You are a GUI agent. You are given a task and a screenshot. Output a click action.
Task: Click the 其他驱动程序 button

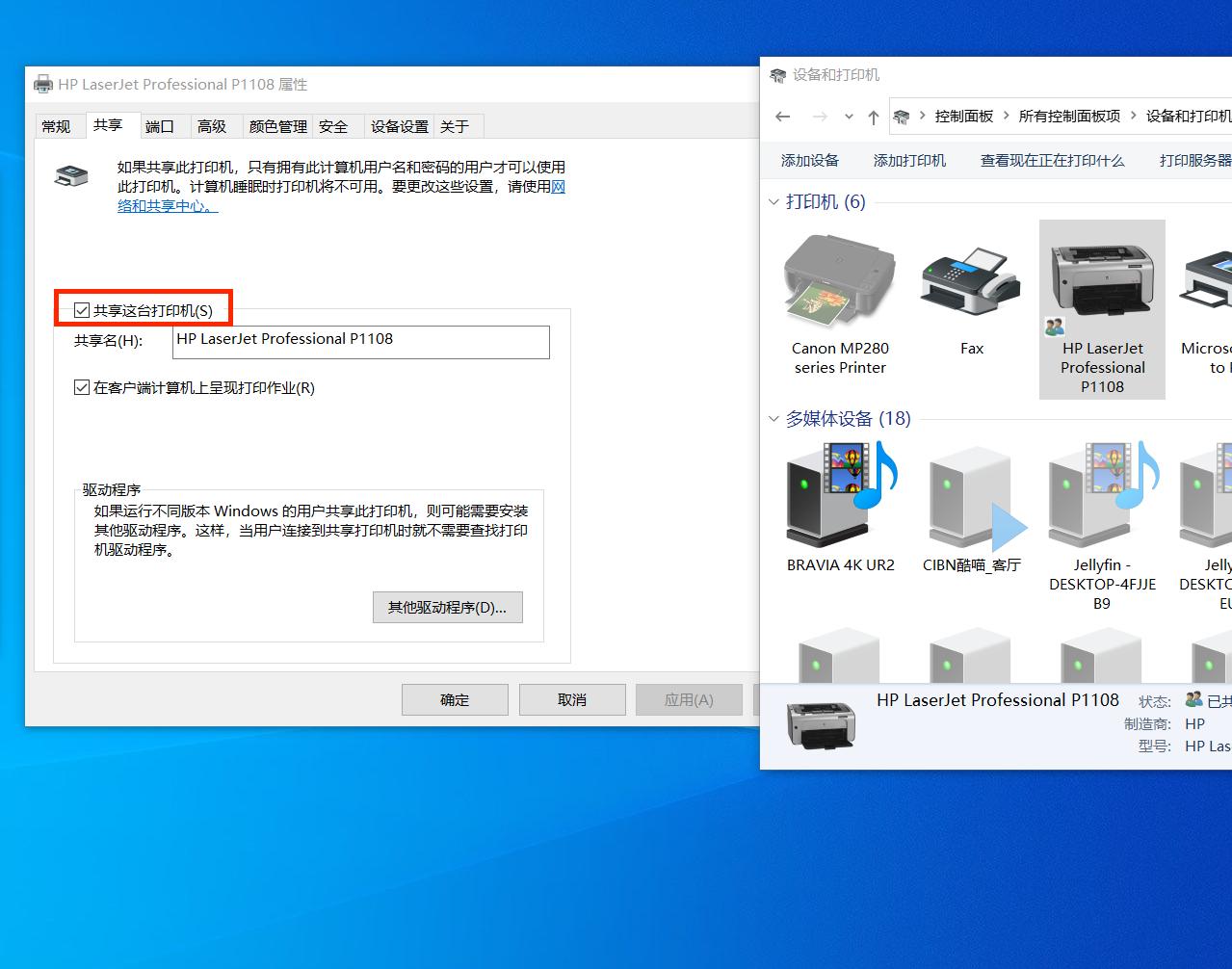447,607
